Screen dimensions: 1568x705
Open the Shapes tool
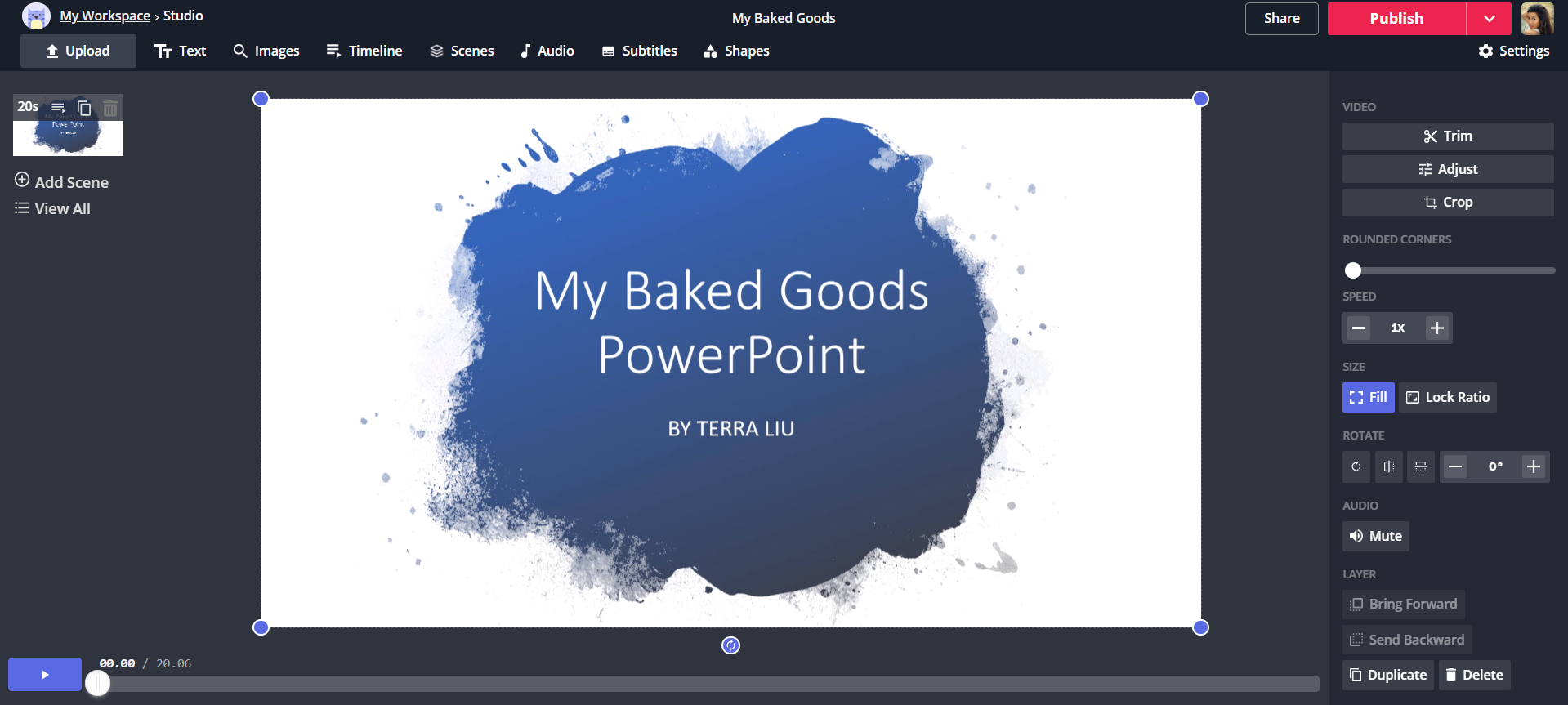point(737,51)
